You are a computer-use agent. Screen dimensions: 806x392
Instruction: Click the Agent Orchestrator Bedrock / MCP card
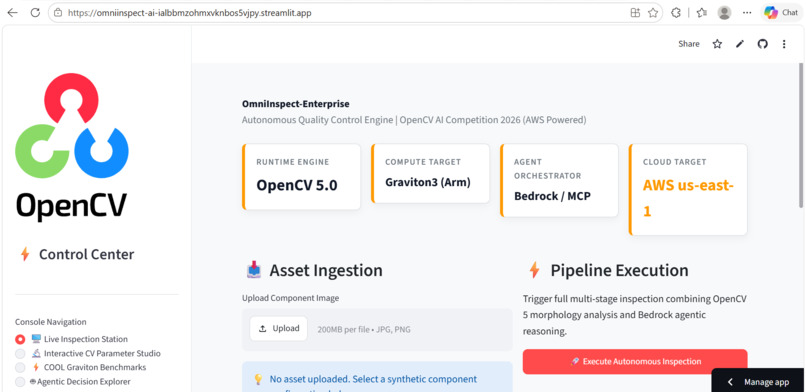pos(559,180)
